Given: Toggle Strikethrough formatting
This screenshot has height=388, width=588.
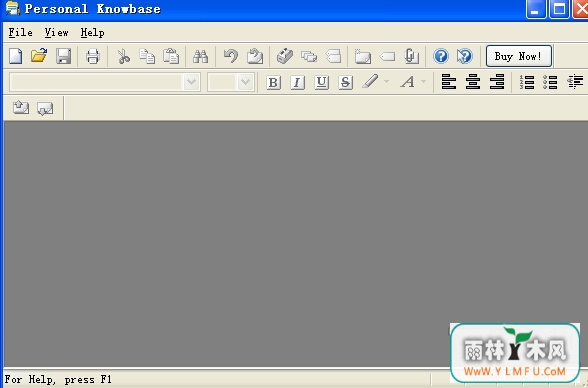Looking at the screenshot, I should pos(345,82).
